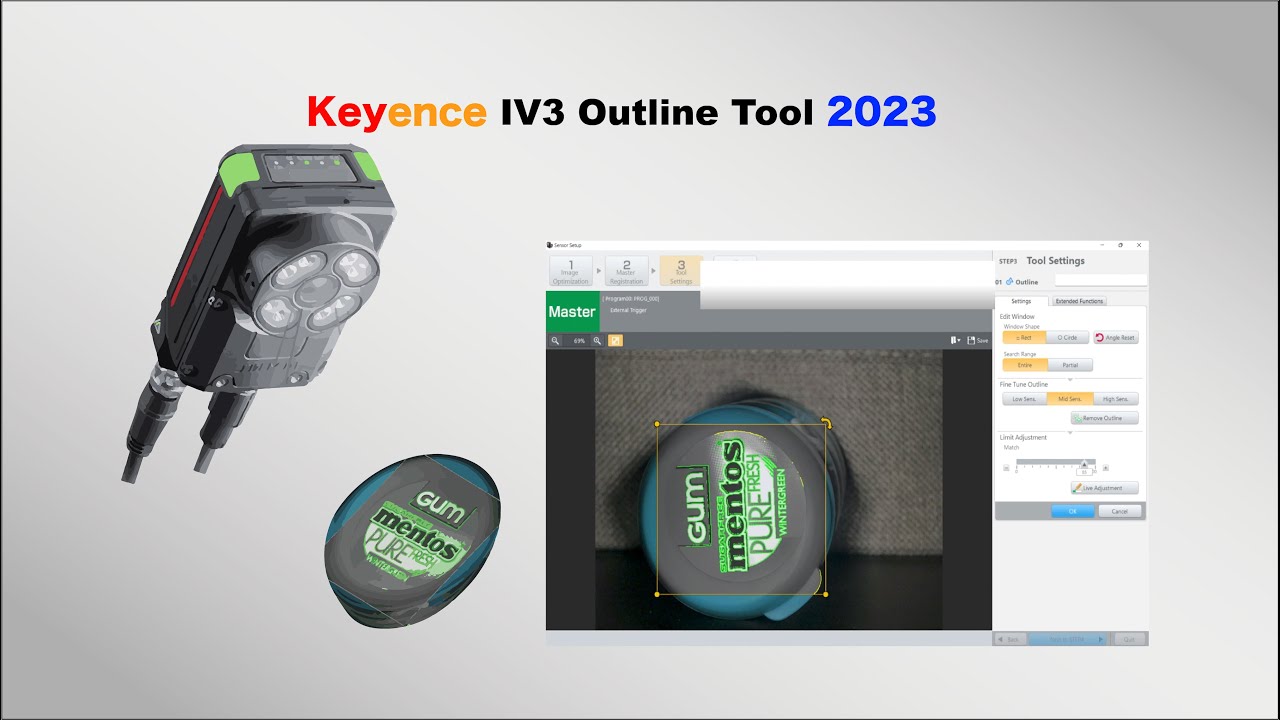The width and height of the screenshot is (1280, 720).
Task: Select step 1 Image Optimization
Action: pyautogui.click(x=571, y=272)
